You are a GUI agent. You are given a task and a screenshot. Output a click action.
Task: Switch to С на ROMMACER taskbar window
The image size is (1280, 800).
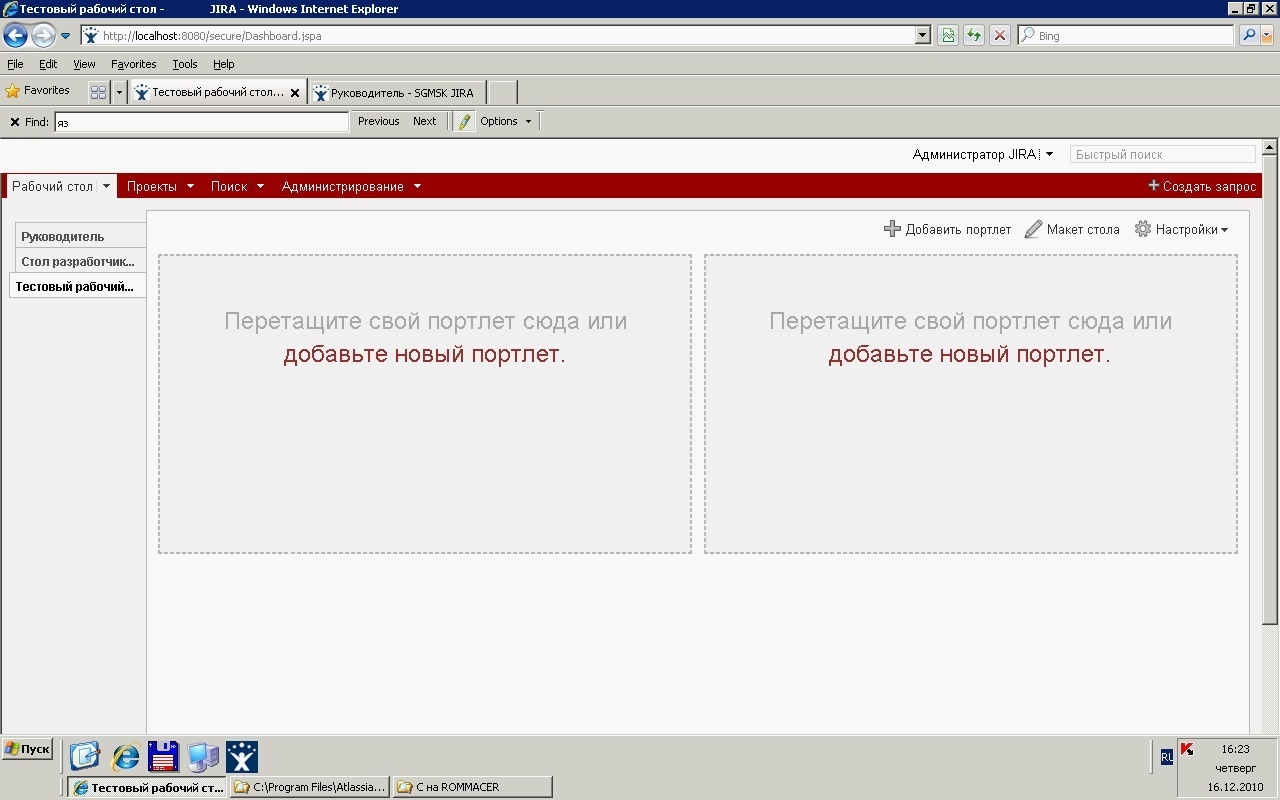click(472, 787)
